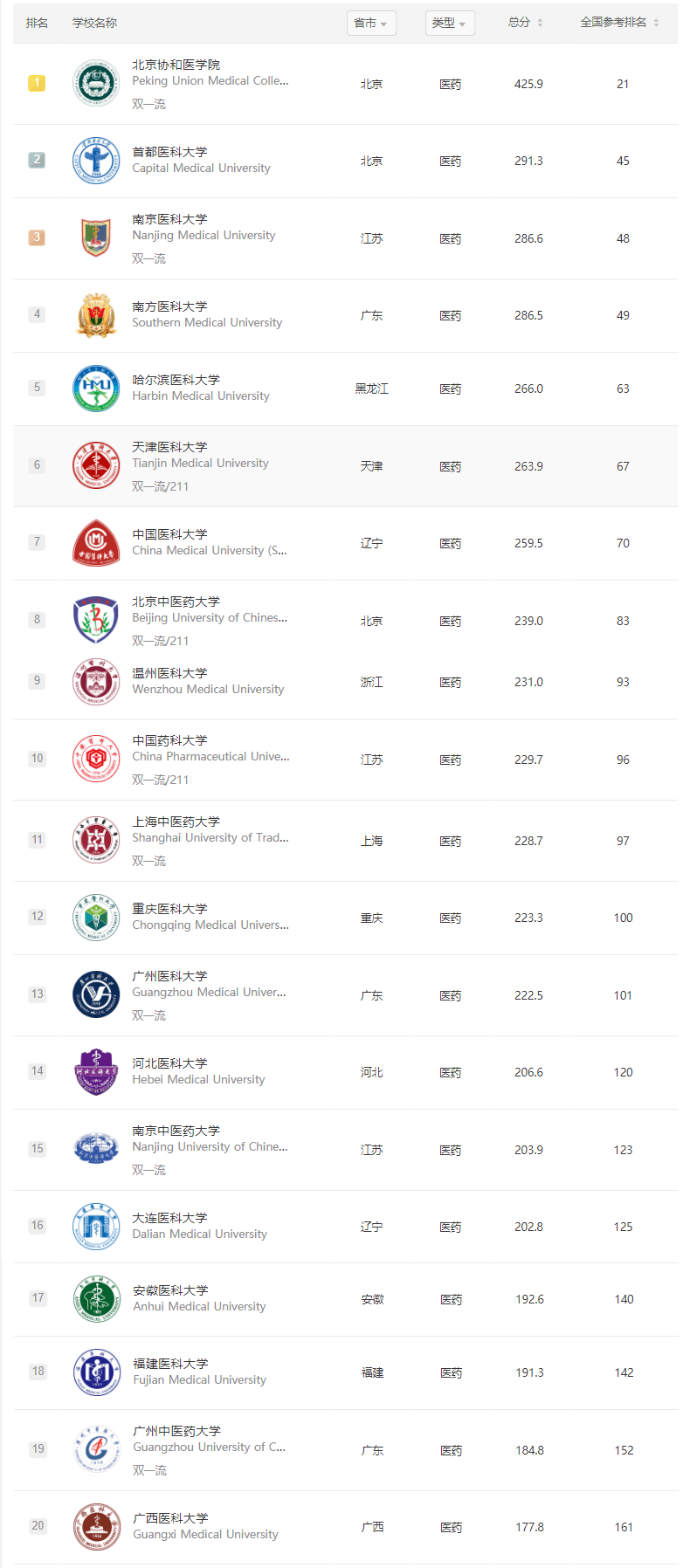Open the 类型 type filter dropdown
690x1568 pixels.
point(450,23)
